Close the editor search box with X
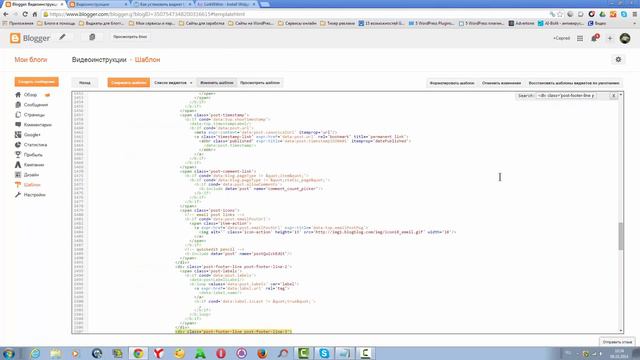The height and width of the screenshot is (360, 640). click(x=613, y=96)
